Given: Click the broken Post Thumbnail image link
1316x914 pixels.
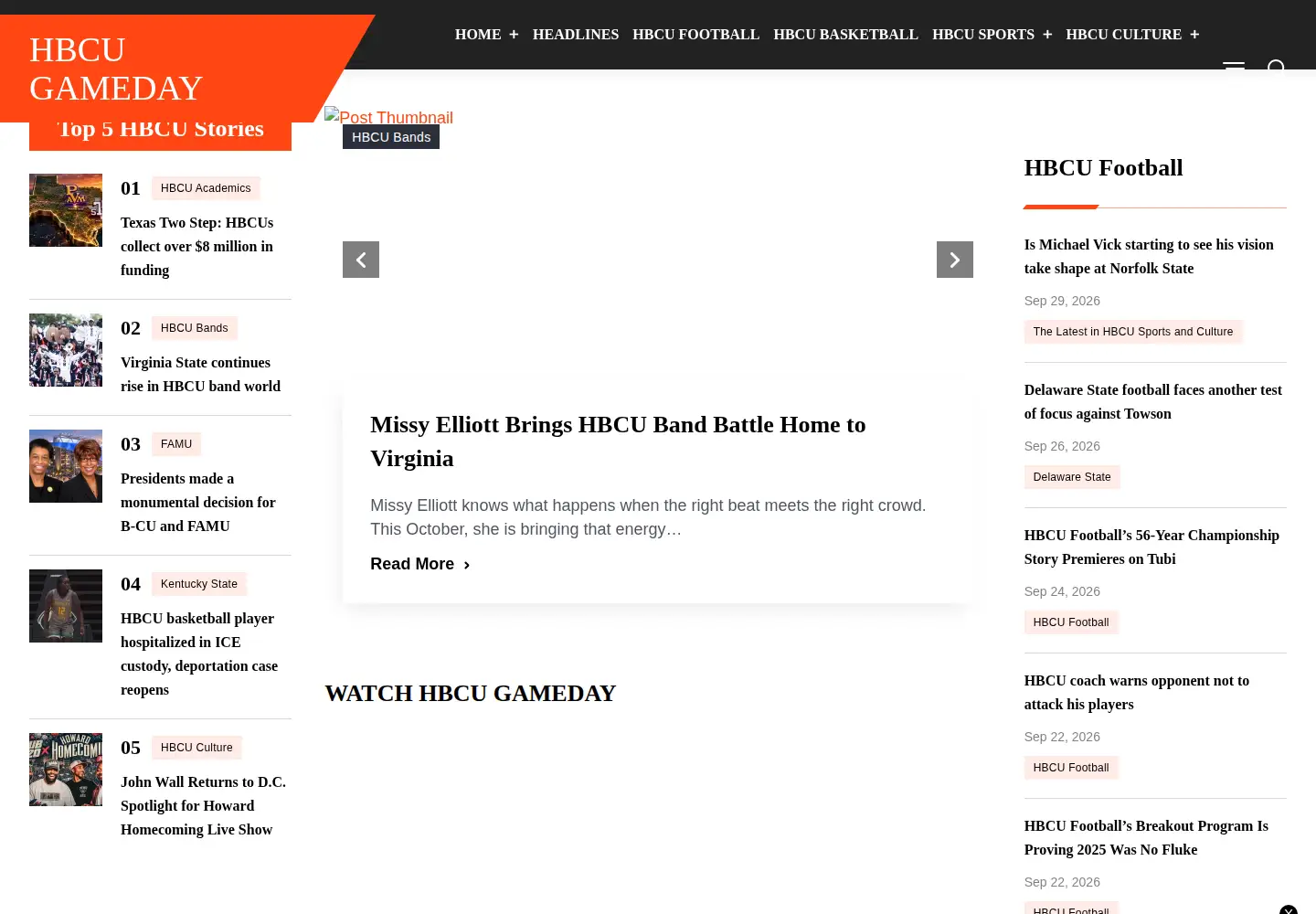Looking at the screenshot, I should click(x=389, y=117).
